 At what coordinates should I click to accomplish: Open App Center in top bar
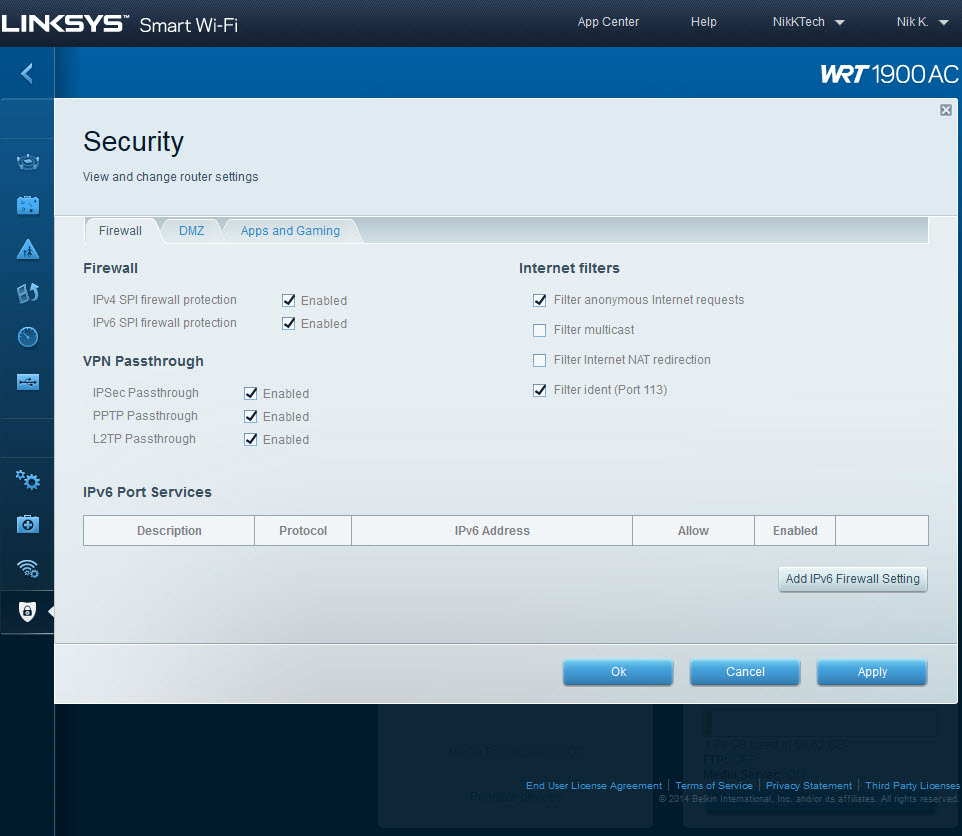pyautogui.click(x=608, y=22)
